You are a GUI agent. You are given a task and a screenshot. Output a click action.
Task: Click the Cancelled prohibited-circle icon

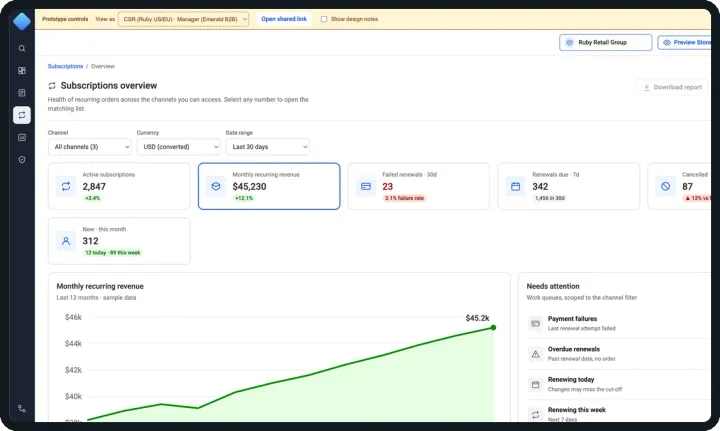point(666,186)
